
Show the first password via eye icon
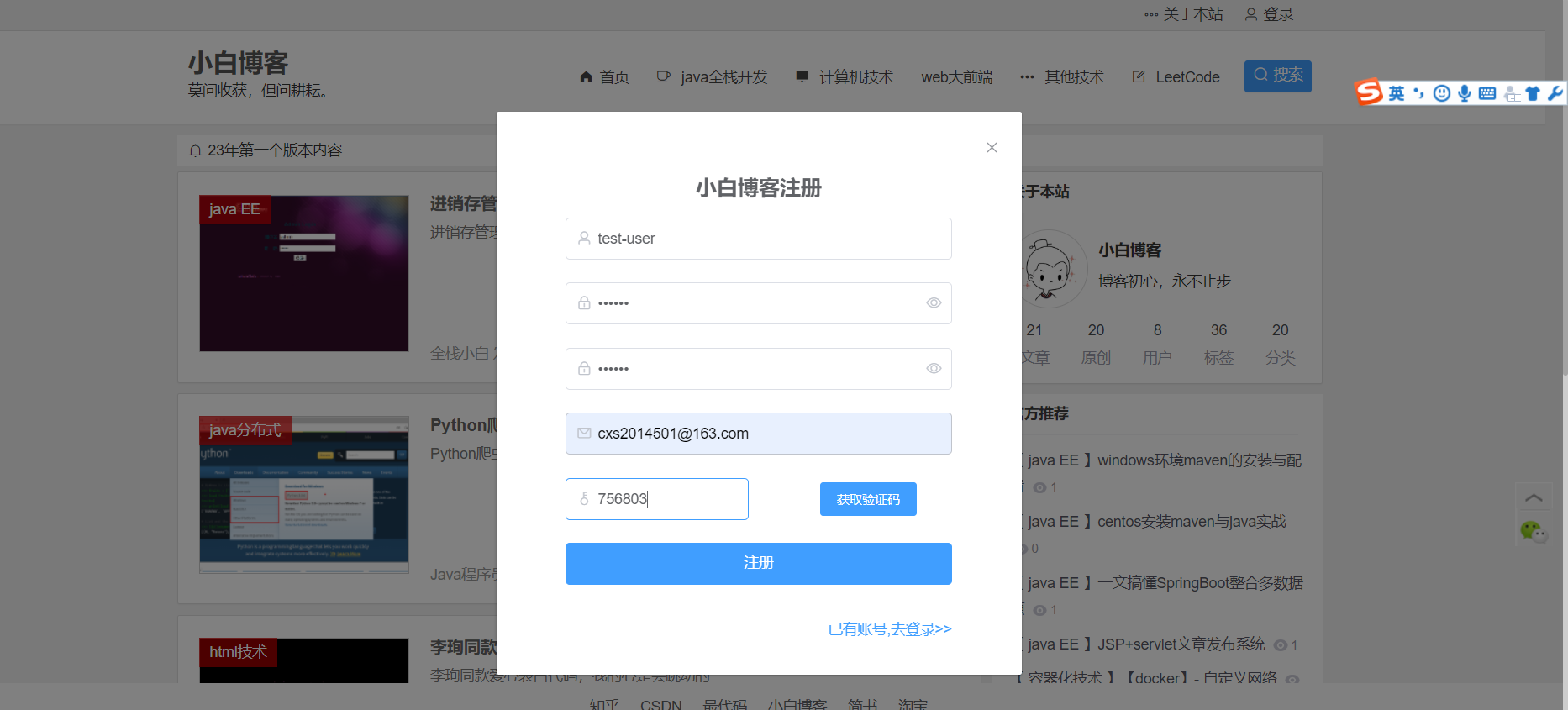tap(934, 303)
